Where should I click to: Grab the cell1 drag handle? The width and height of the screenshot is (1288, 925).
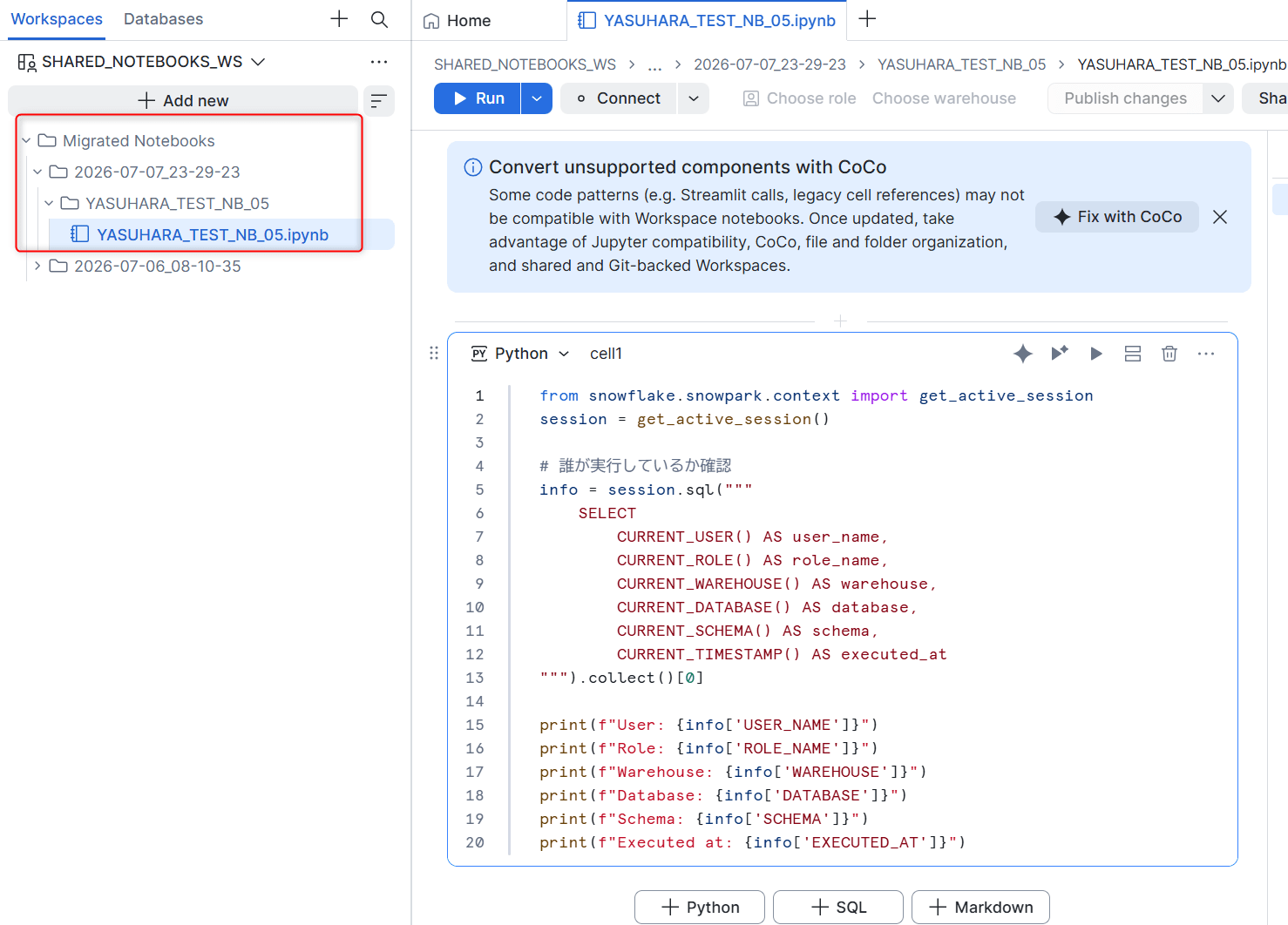pos(434,353)
